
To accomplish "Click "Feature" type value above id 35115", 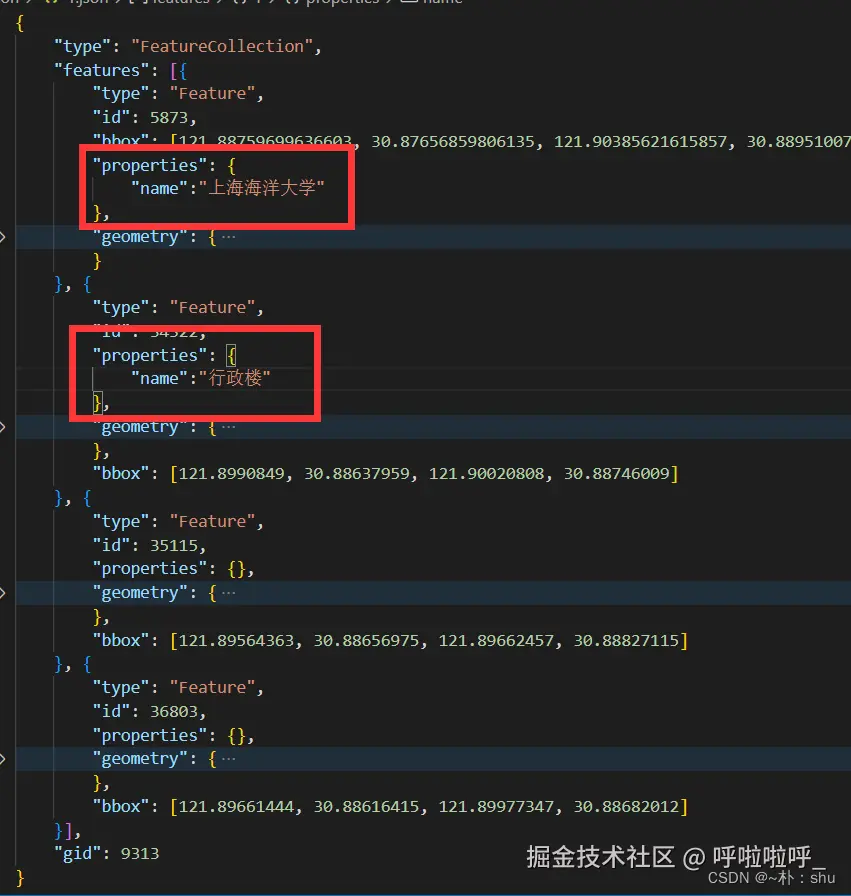I will coord(213,522).
